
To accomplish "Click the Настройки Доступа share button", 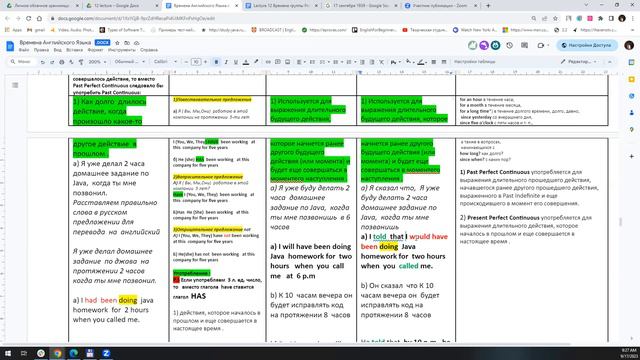I will pos(587,45).
